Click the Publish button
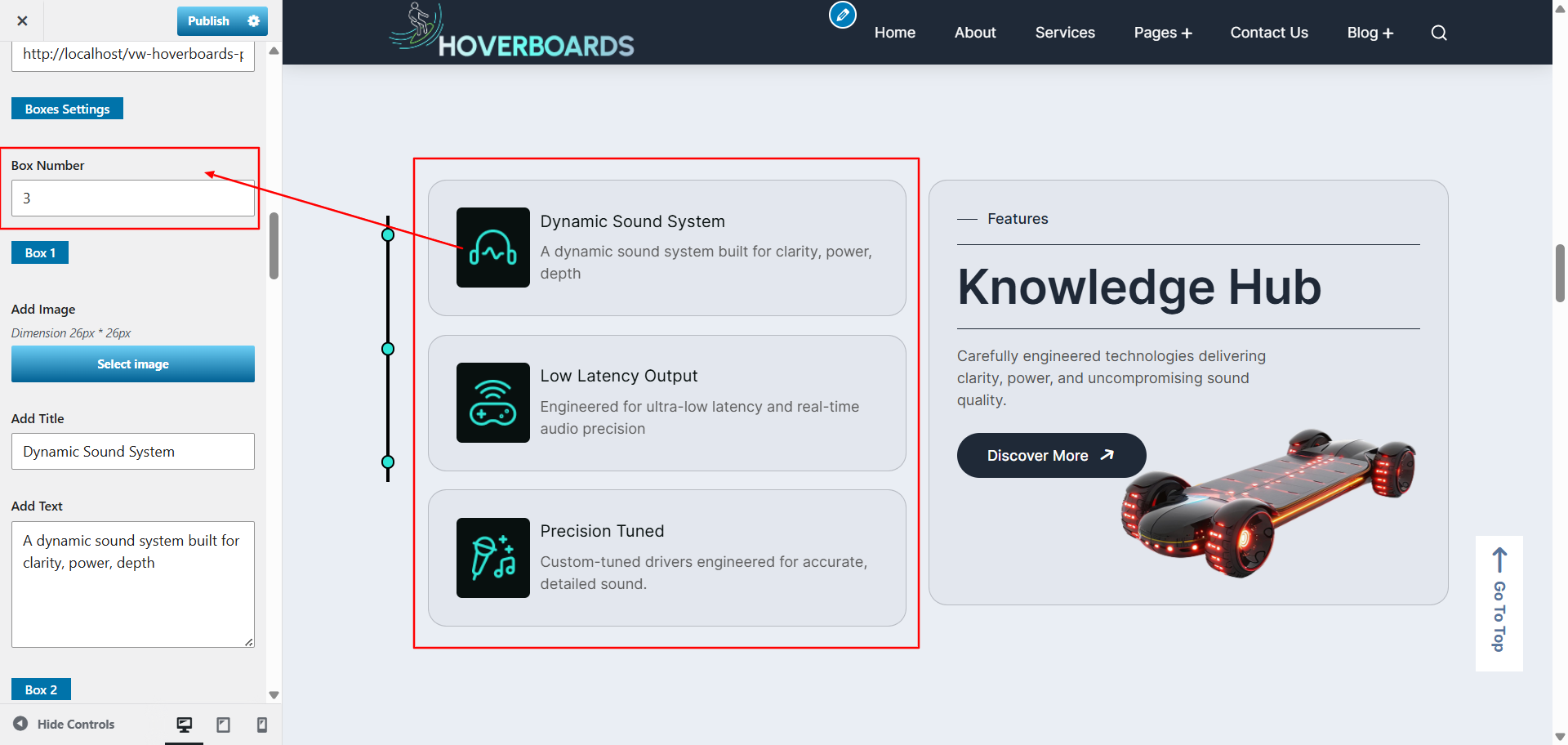 [x=209, y=21]
